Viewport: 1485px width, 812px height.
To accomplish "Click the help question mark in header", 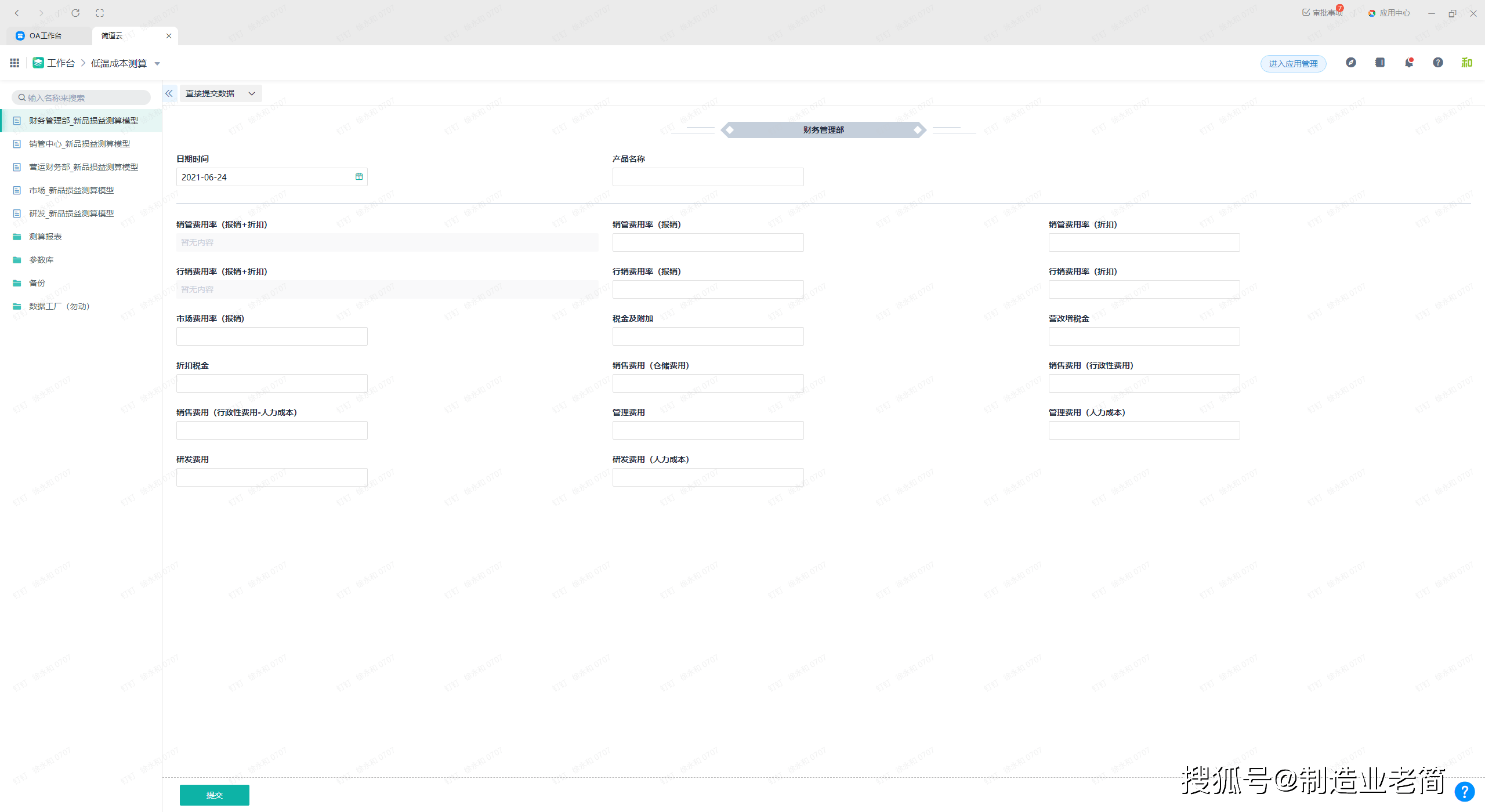I will click(1437, 63).
